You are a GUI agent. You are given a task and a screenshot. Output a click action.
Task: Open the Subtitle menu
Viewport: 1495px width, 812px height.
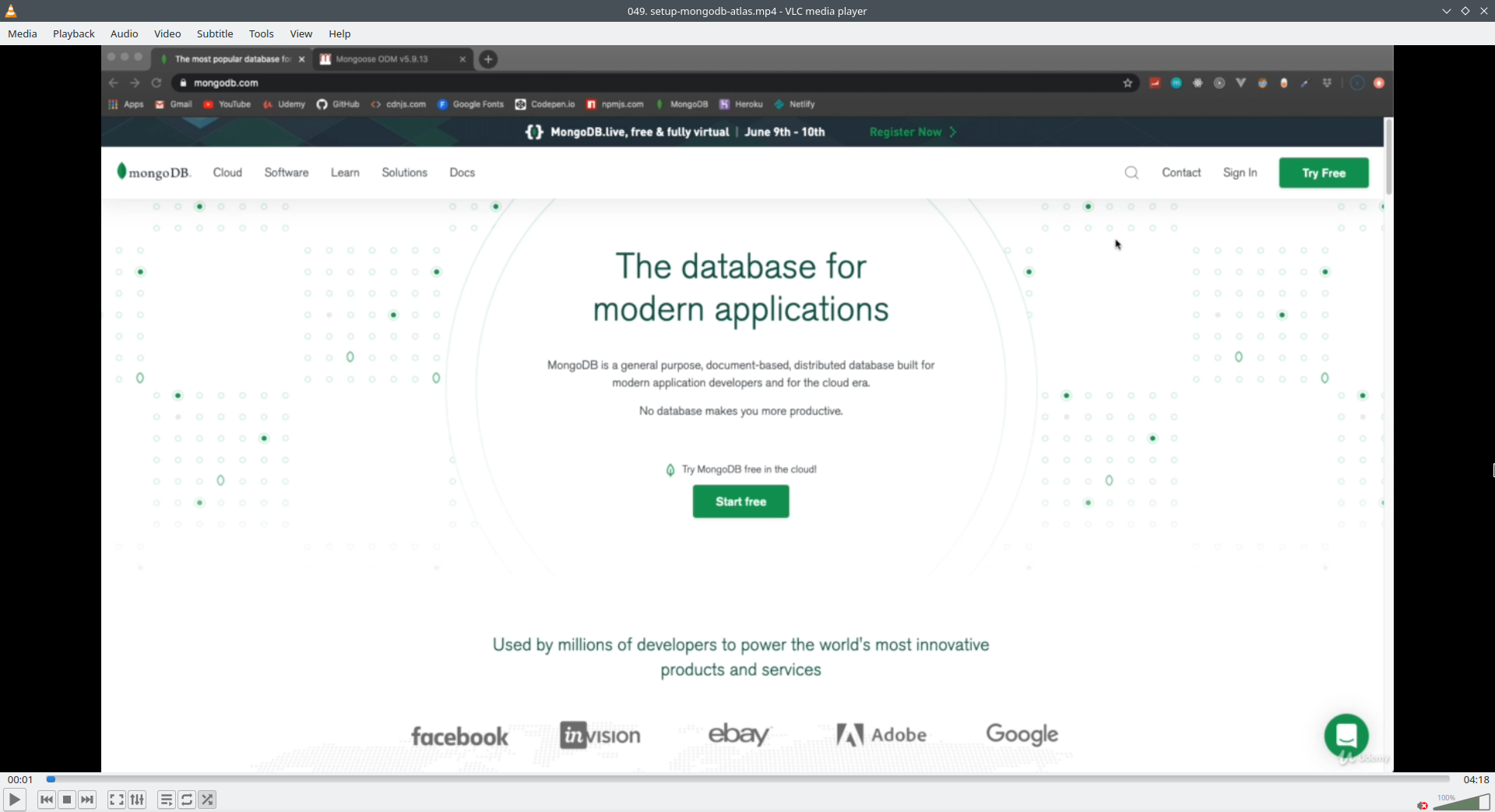pos(215,33)
